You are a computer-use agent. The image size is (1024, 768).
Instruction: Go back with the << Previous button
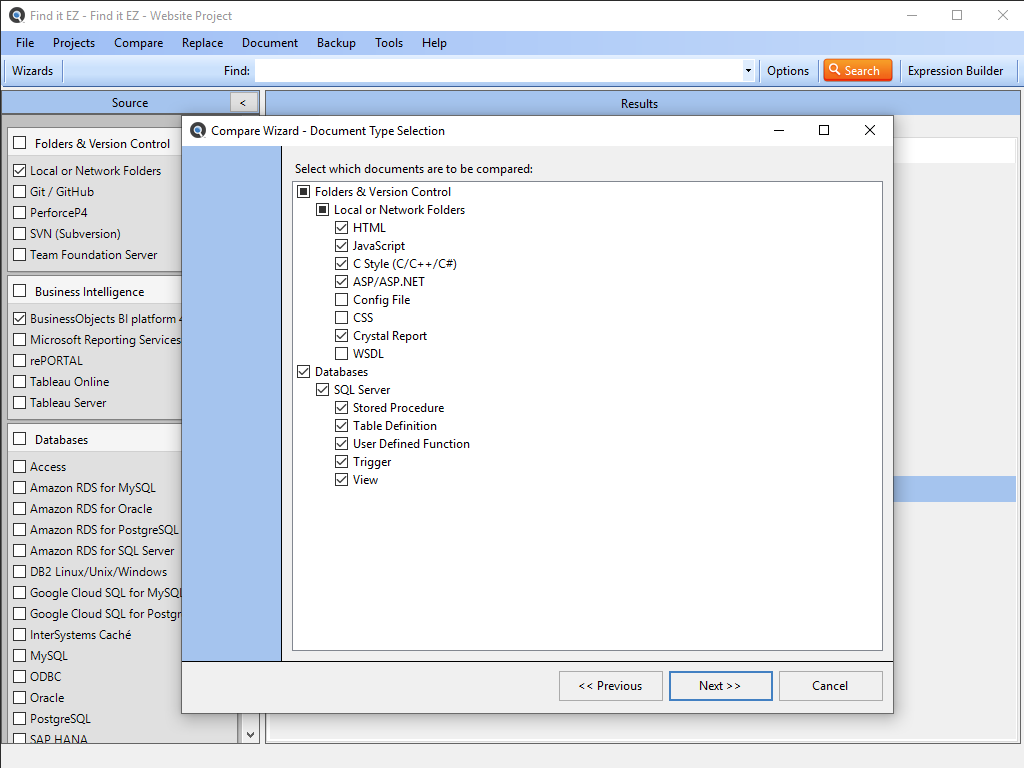610,686
